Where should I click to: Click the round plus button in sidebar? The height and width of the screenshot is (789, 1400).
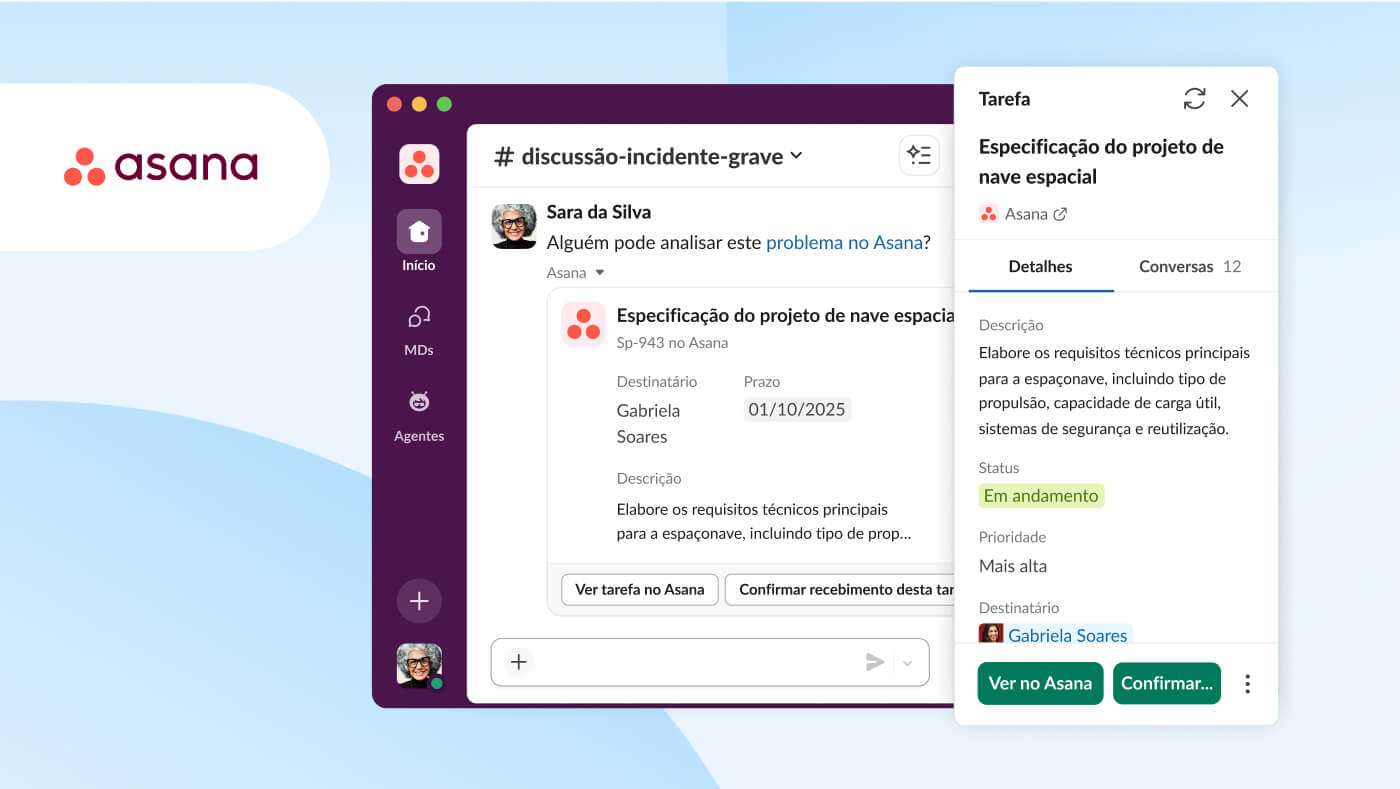click(x=419, y=601)
